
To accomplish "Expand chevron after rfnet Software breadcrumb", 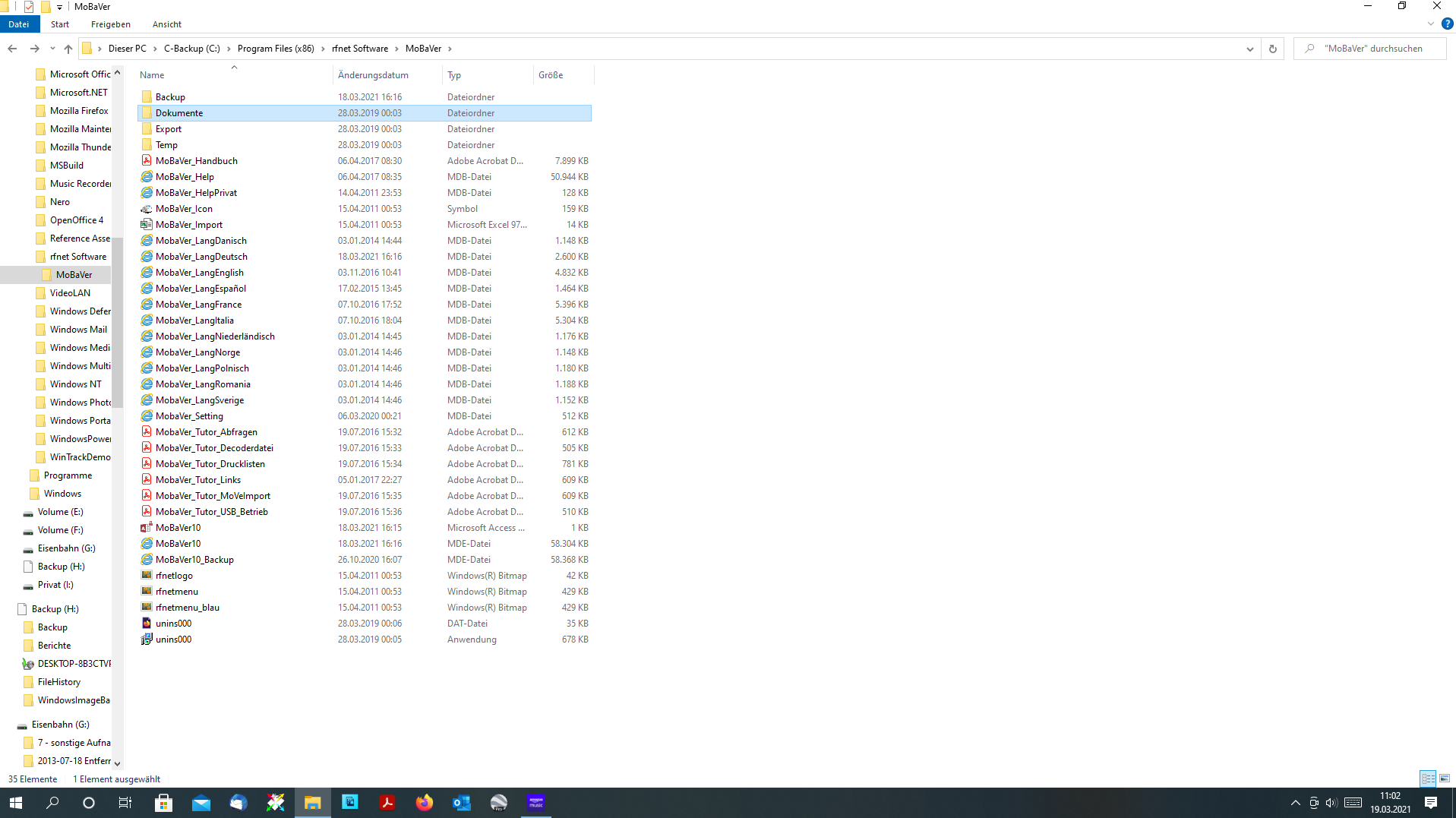I will click(x=396, y=49).
